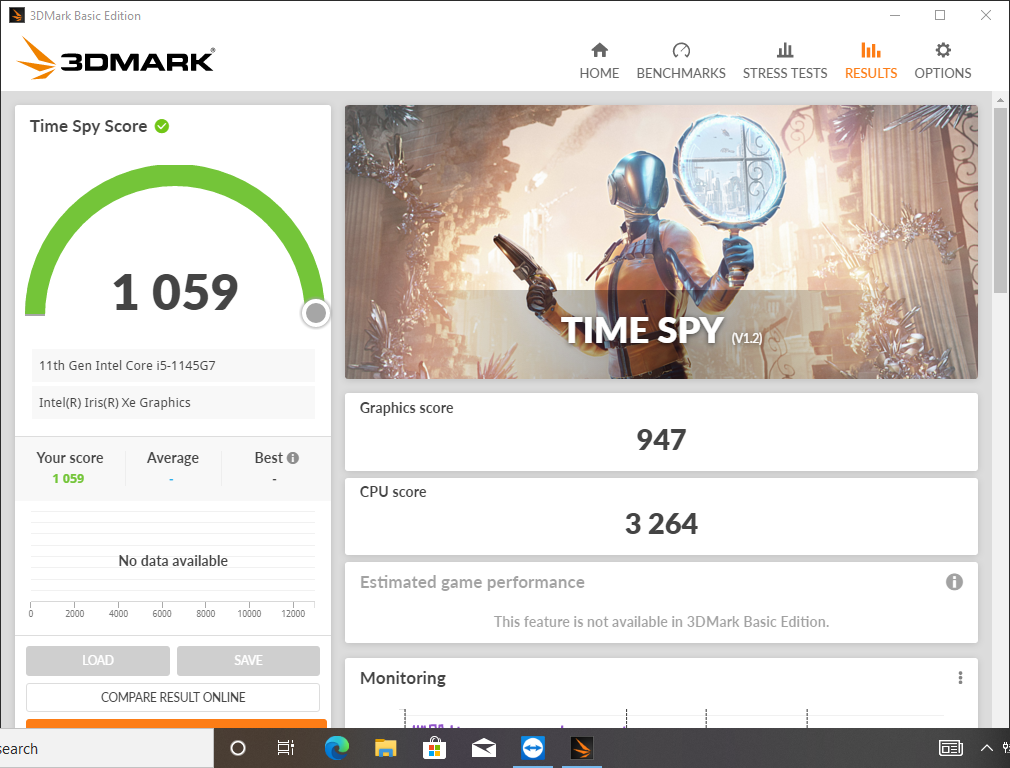
Task: Switch to the Benchmarks tab
Action: [x=681, y=61]
